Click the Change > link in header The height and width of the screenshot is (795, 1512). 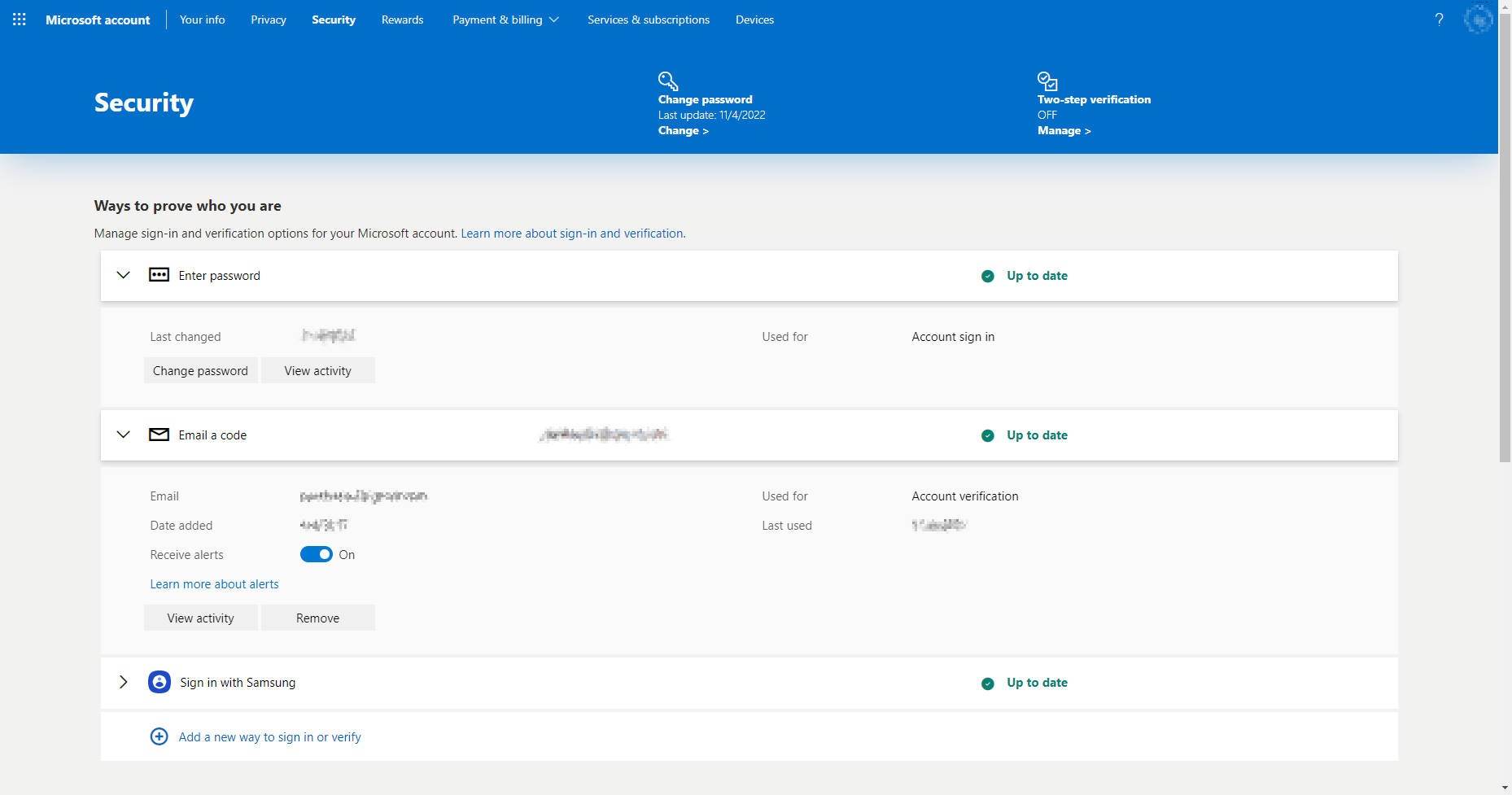tap(684, 130)
